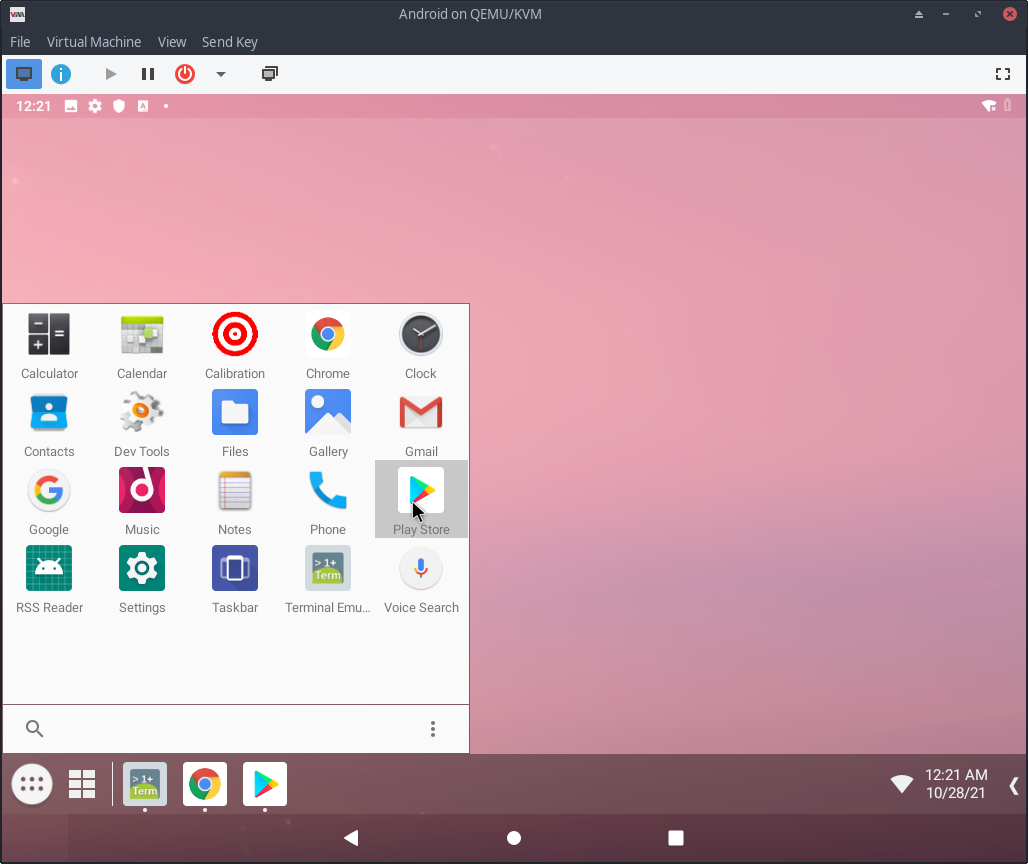Tap the status bar battery alert icon
Screen dimensions: 1028x864
tap(1008, 105)
